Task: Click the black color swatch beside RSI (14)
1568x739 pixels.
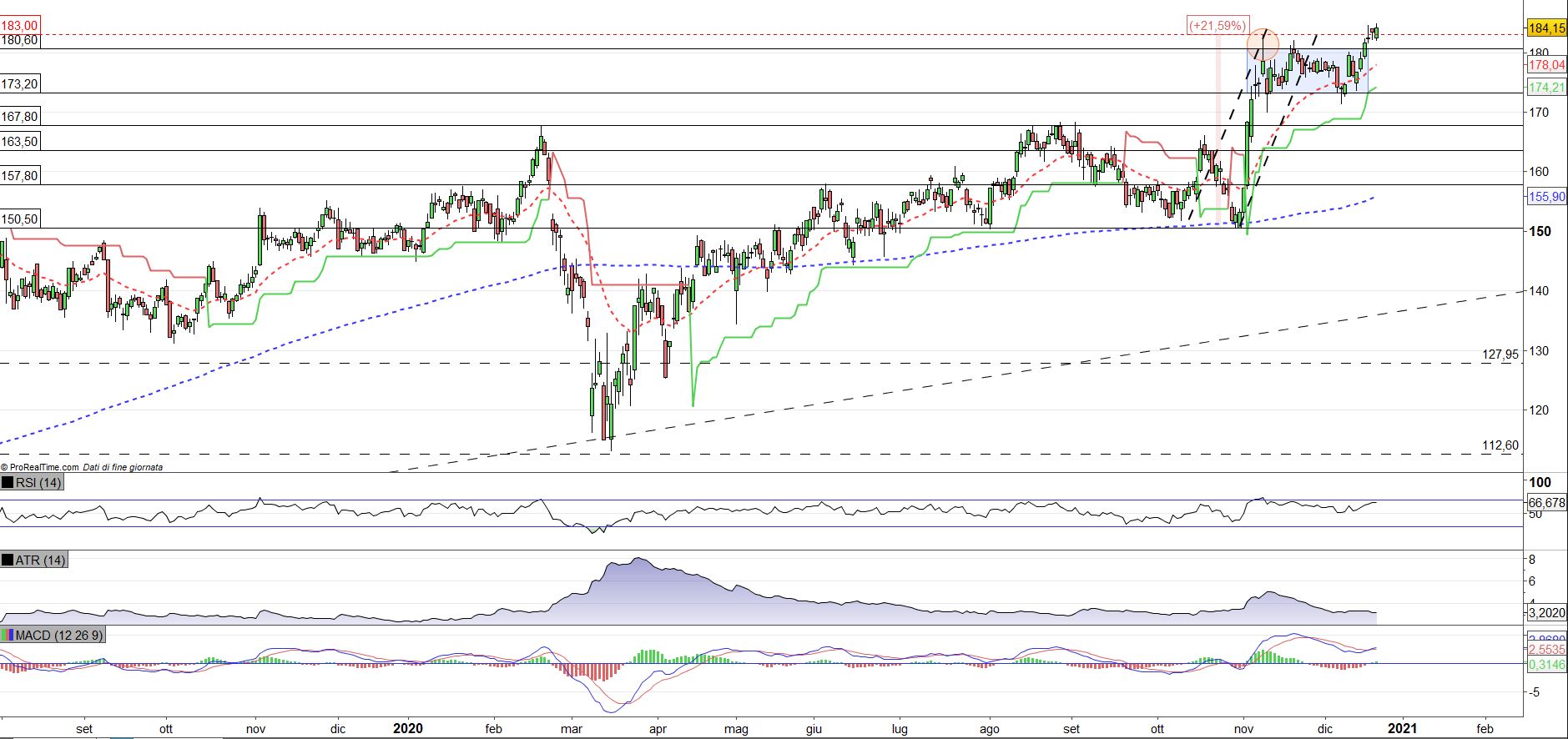Action: click(8, 483)
